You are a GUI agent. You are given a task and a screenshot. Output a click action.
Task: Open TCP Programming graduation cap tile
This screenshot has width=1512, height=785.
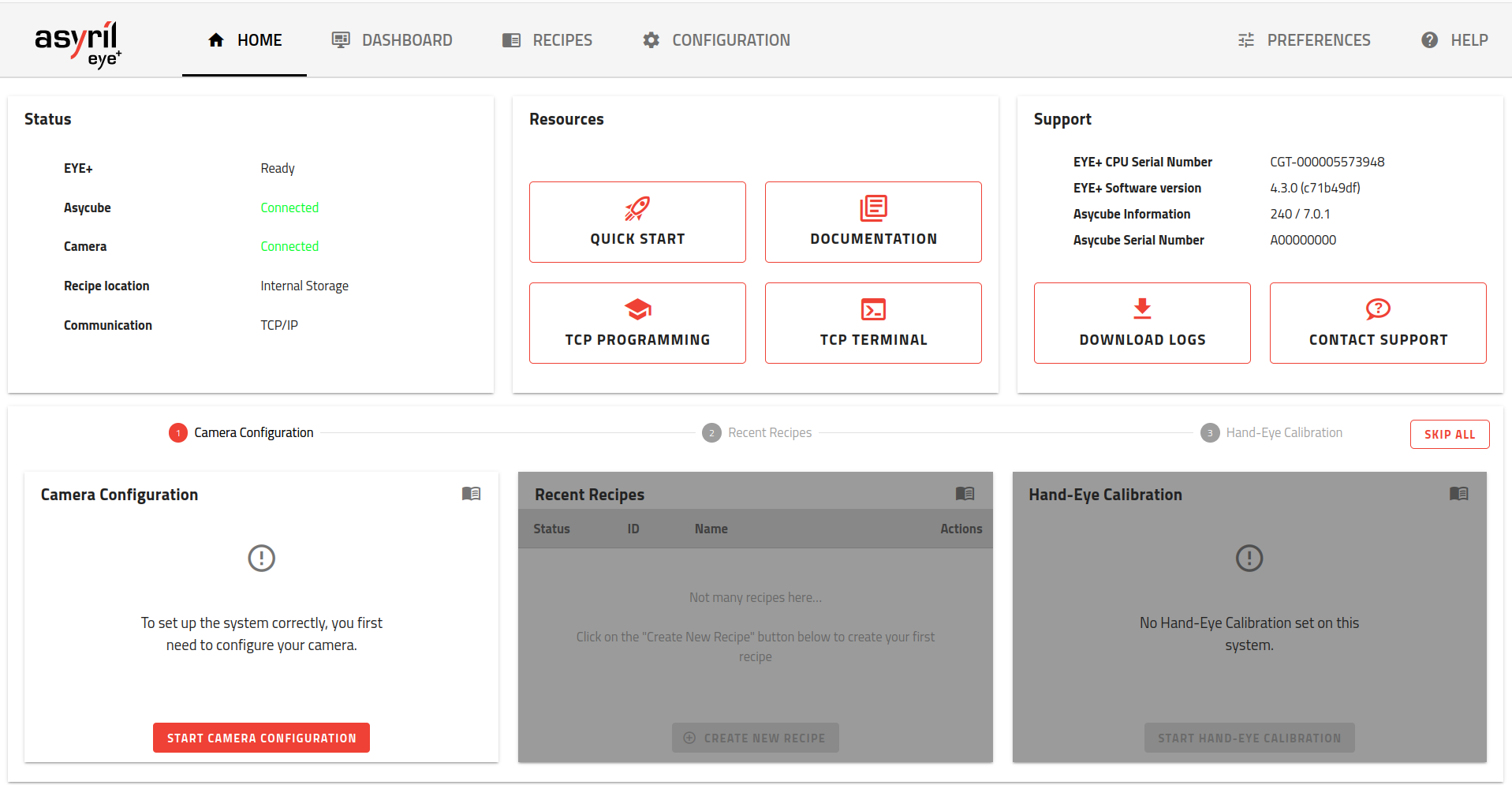[x=637, y=323]
